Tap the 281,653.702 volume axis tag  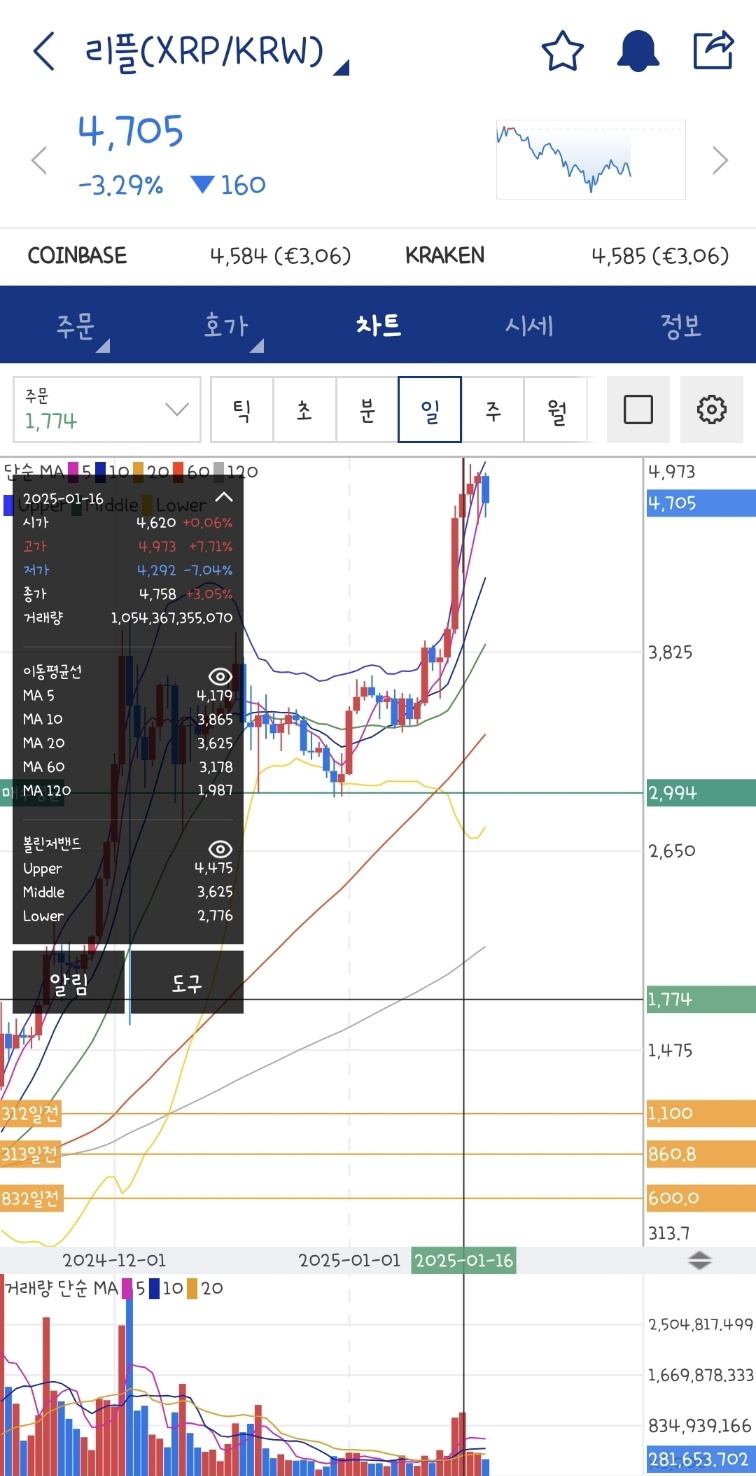(701, 1459)
